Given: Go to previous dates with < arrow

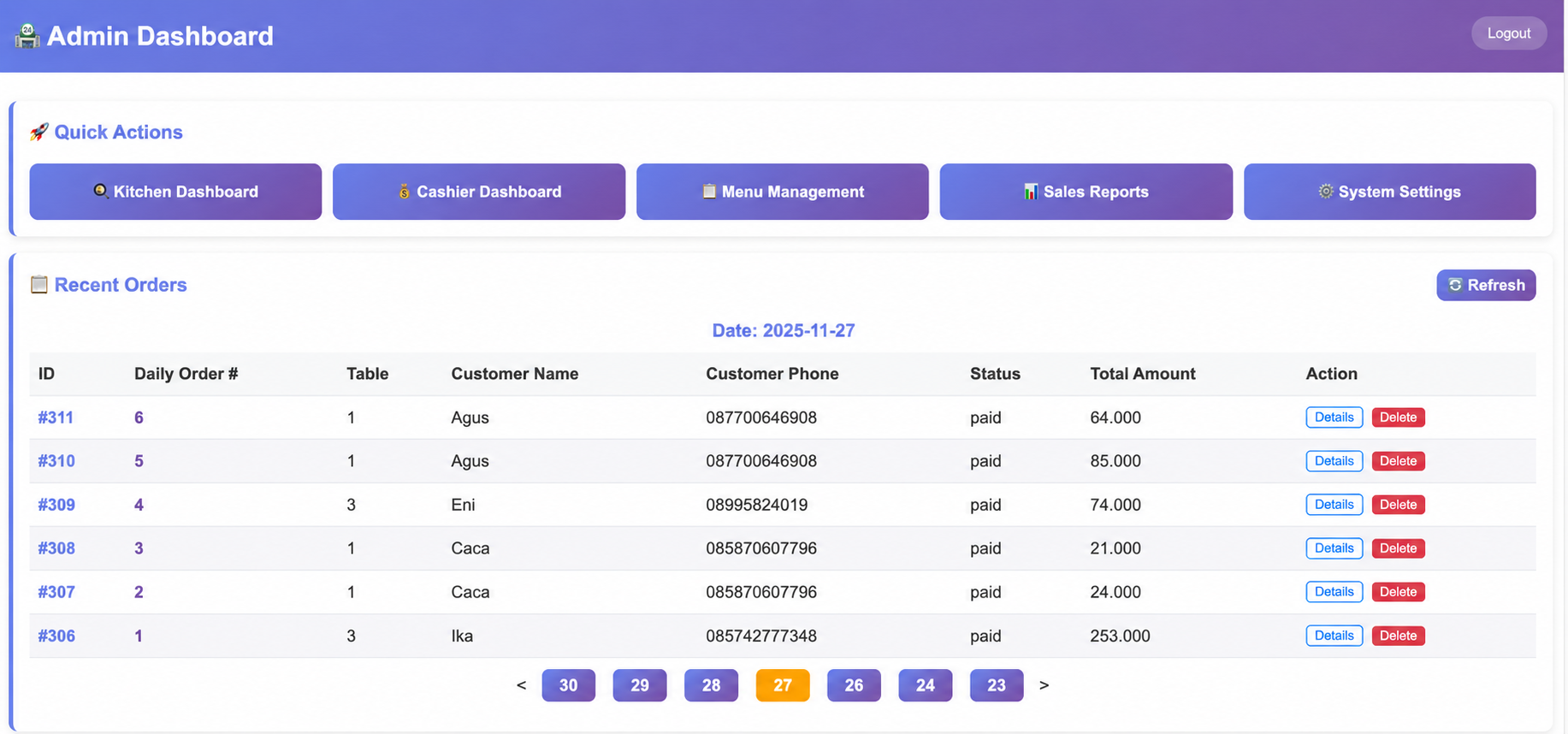Looking at the screenshot, I should pyautogui.click(x=521, y=685).
